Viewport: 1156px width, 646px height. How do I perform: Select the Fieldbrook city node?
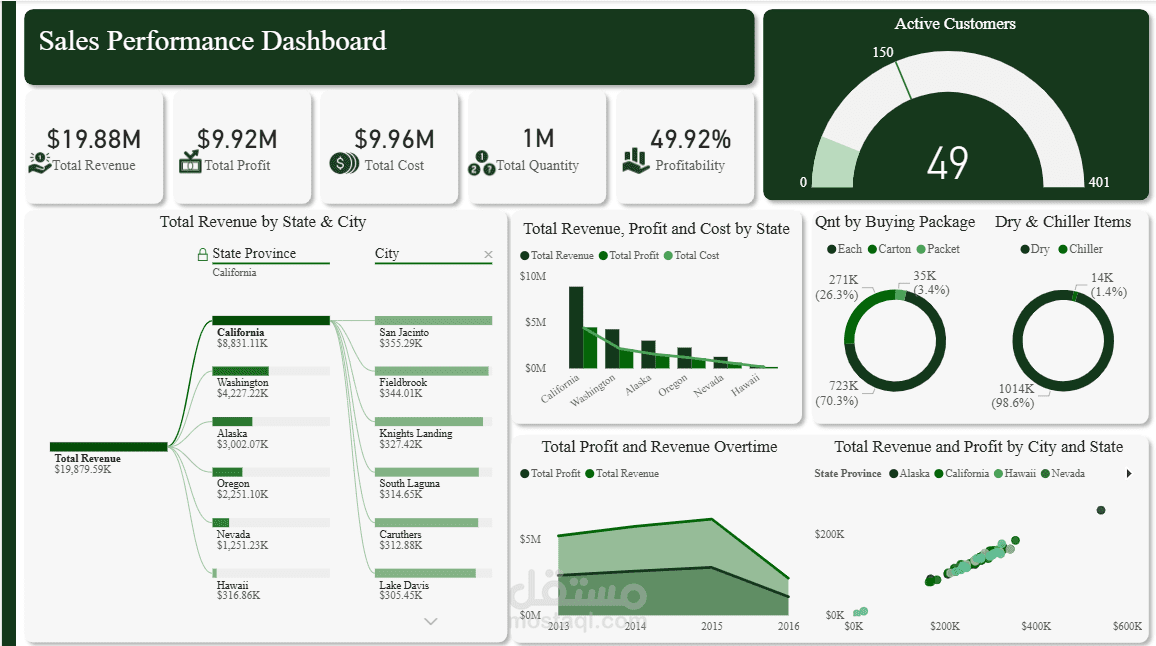433,371
